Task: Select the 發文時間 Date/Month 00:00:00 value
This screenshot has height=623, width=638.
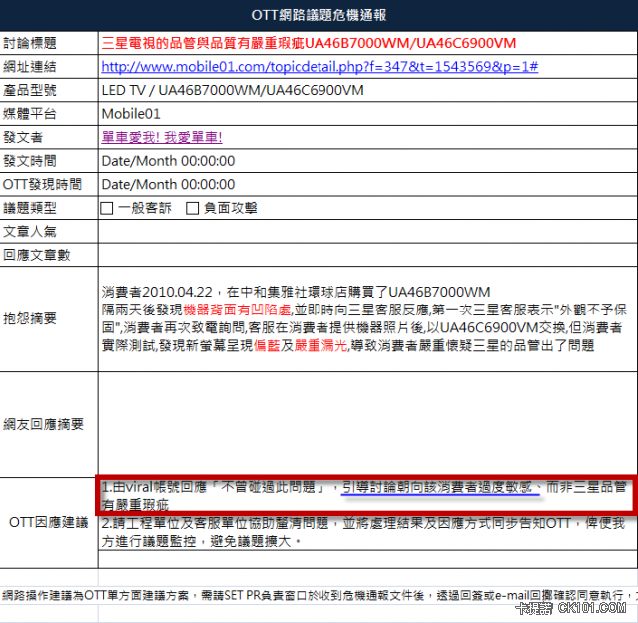Action: [x=168, y=161]
